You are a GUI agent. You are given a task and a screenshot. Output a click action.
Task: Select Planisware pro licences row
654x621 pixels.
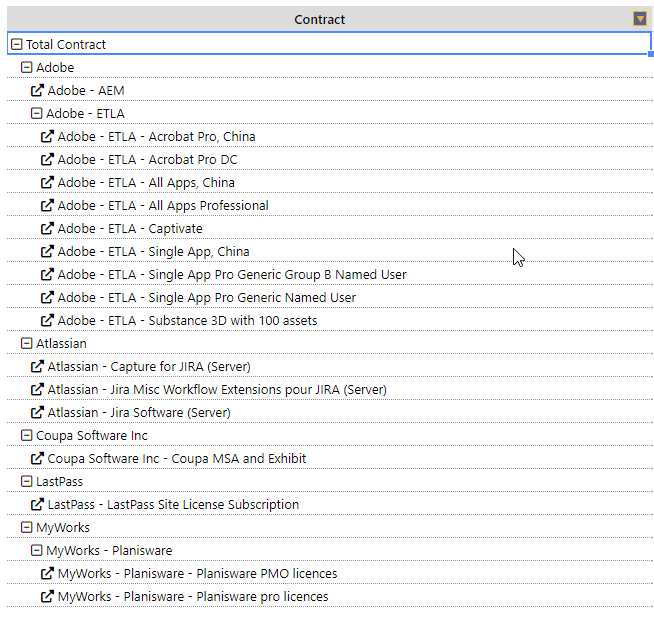pos(330,596)
